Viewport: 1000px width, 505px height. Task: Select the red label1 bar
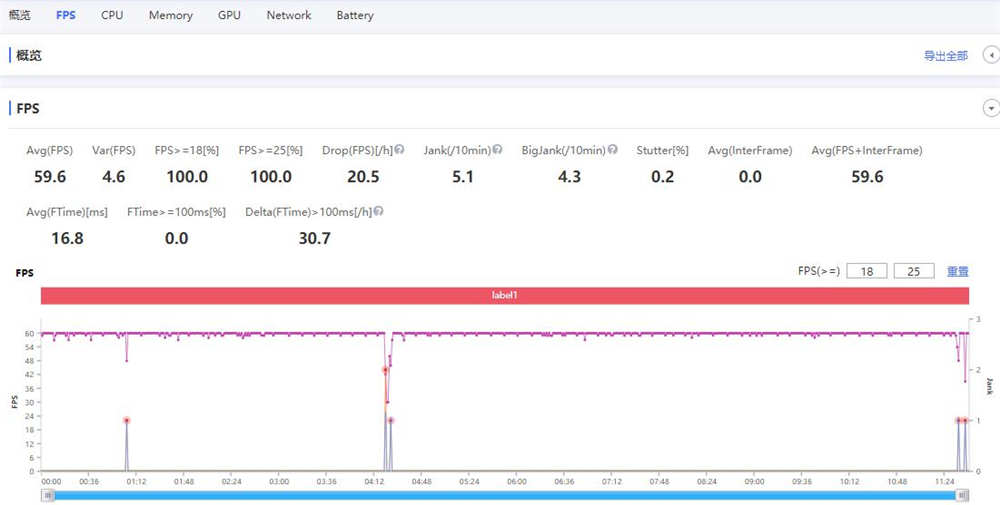click(505, 296)
